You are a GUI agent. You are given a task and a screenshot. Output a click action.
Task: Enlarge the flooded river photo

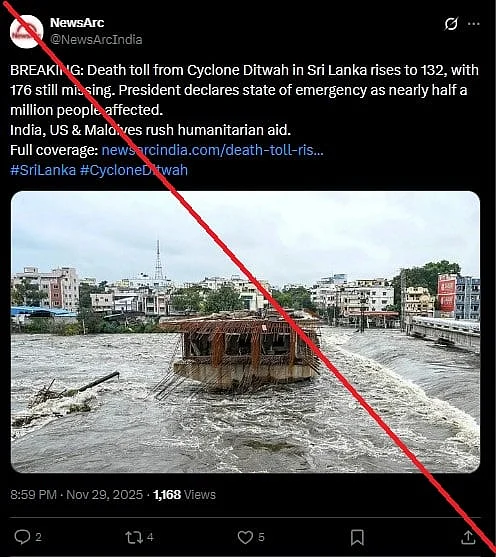pyautogui.click(x=246, y=332)
